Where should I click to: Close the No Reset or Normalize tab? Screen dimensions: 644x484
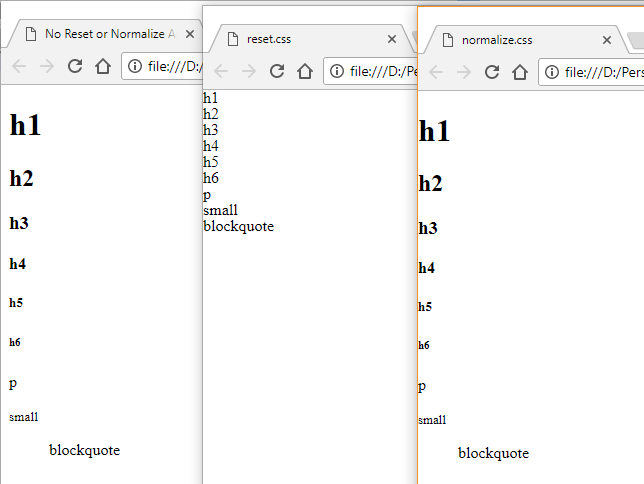coord(190,34)
